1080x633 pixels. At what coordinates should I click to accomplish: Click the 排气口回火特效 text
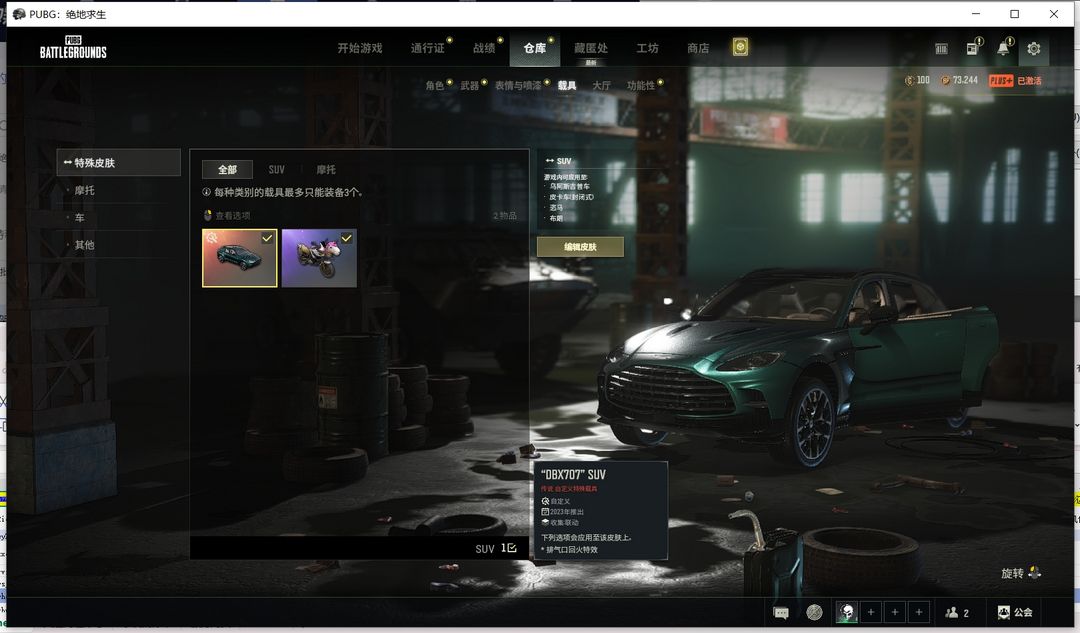click(x=572, y=550)
